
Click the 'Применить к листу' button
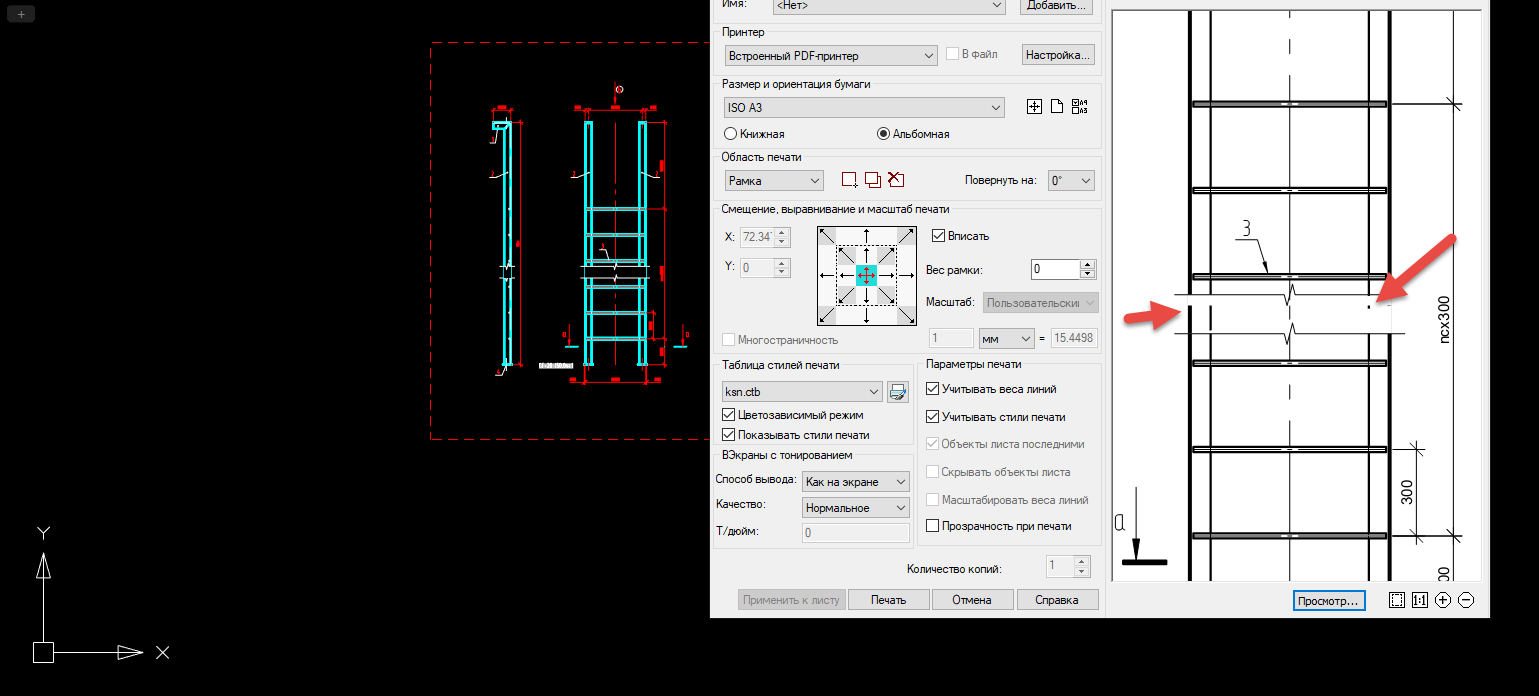pos(791,600)
